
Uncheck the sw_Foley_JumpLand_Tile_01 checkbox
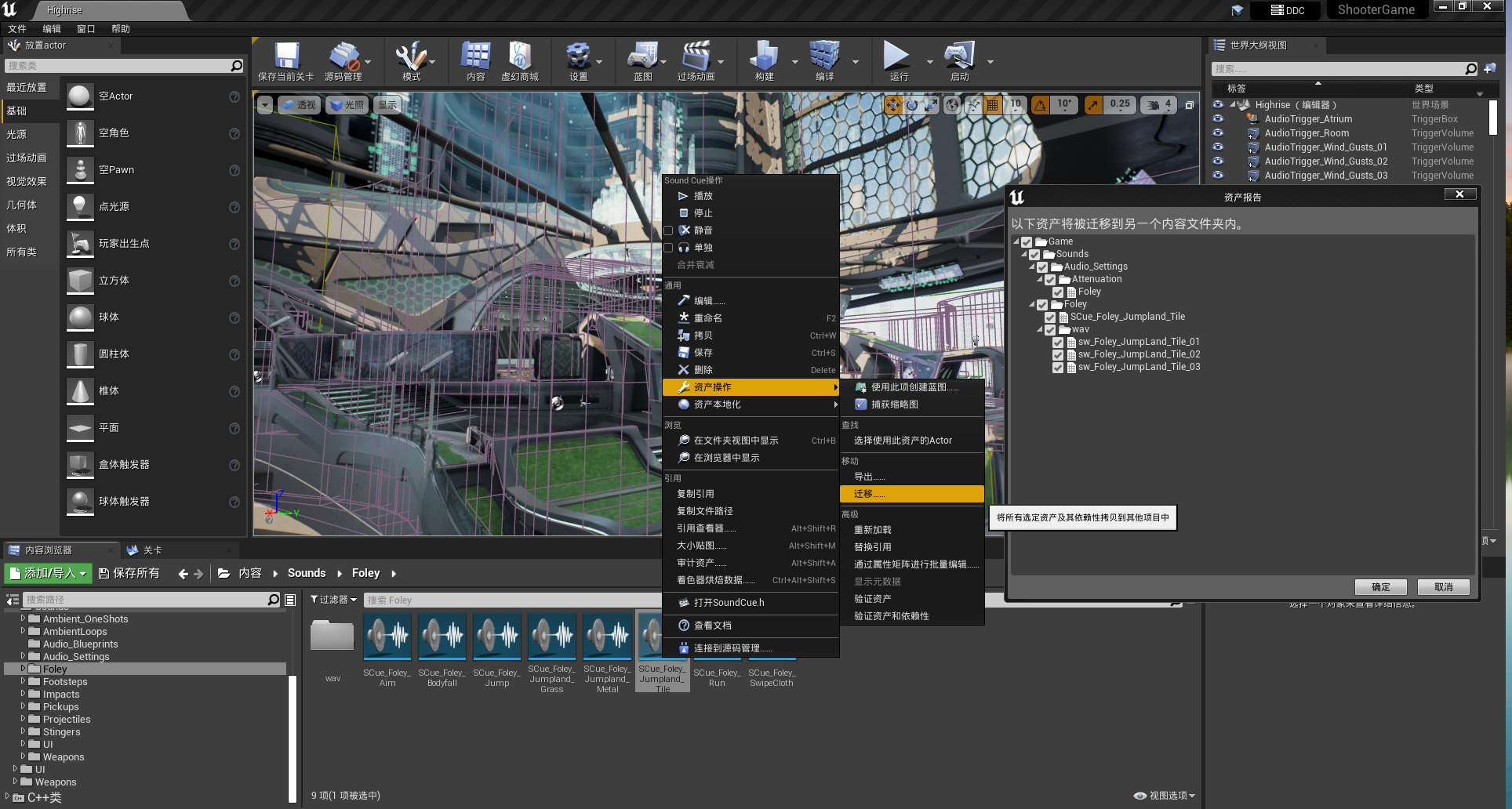1058,342
